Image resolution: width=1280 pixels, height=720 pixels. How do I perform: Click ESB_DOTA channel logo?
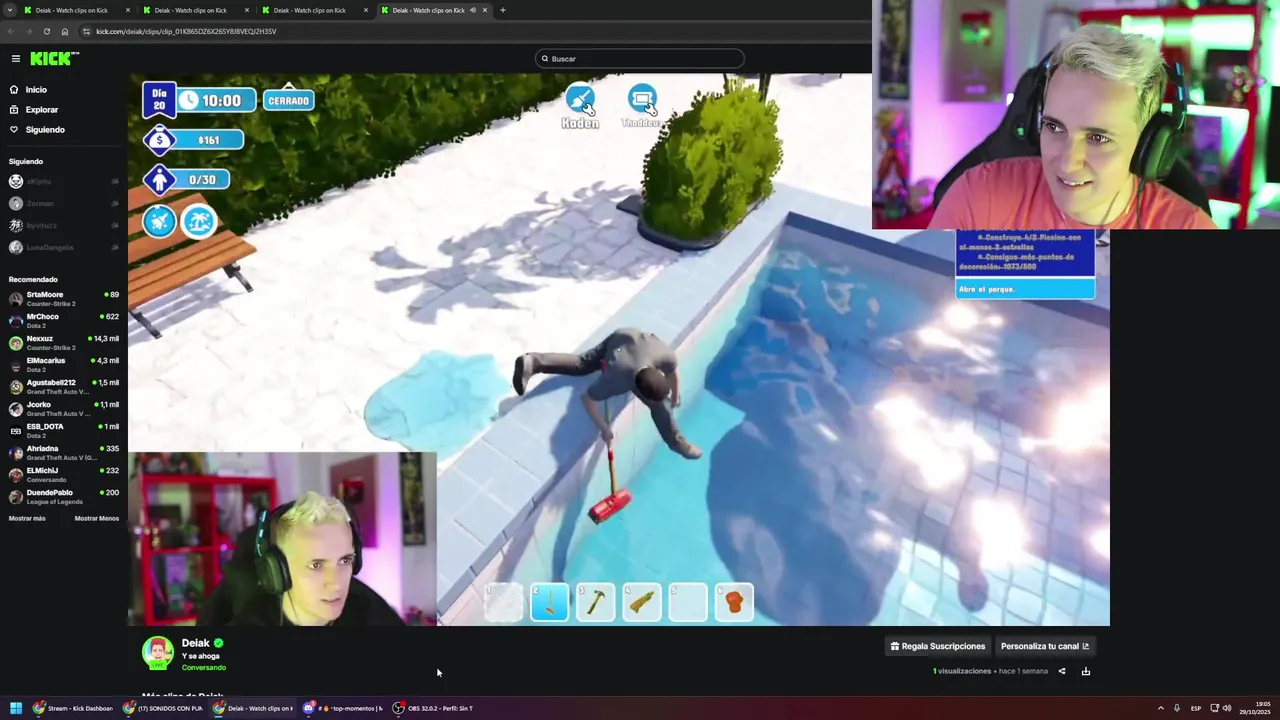(16, 430)
